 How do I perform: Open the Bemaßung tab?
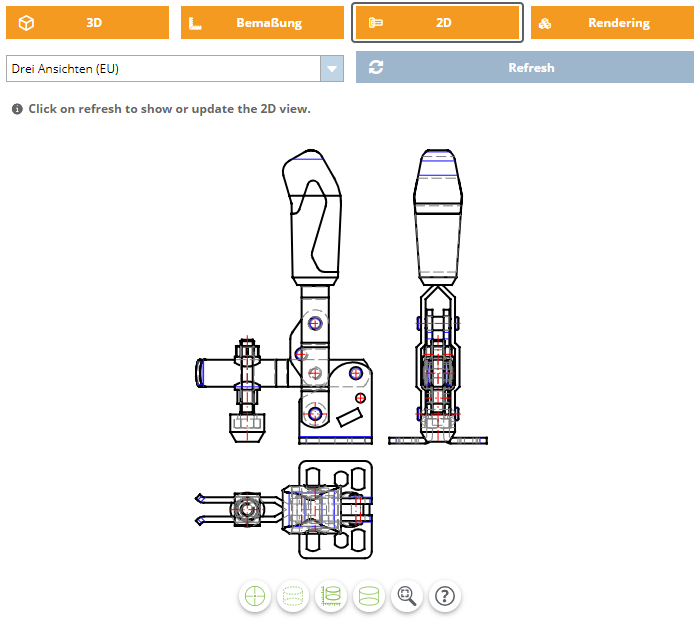[x=262, y=23]
